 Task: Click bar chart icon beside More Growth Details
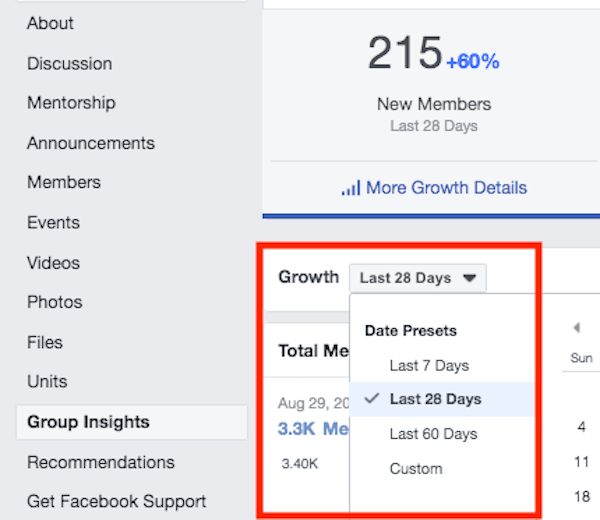[x=351, y=188]
